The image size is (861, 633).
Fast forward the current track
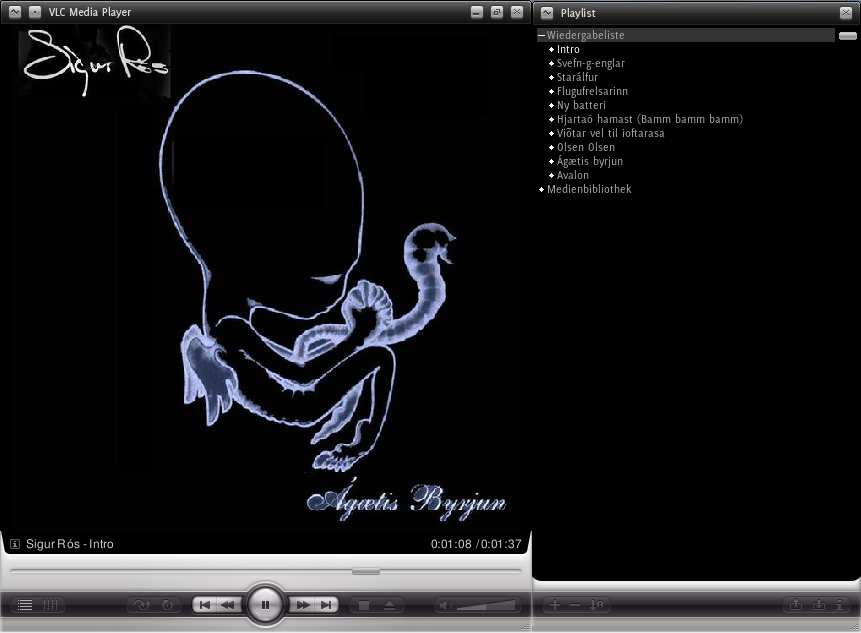click(302, 605)
